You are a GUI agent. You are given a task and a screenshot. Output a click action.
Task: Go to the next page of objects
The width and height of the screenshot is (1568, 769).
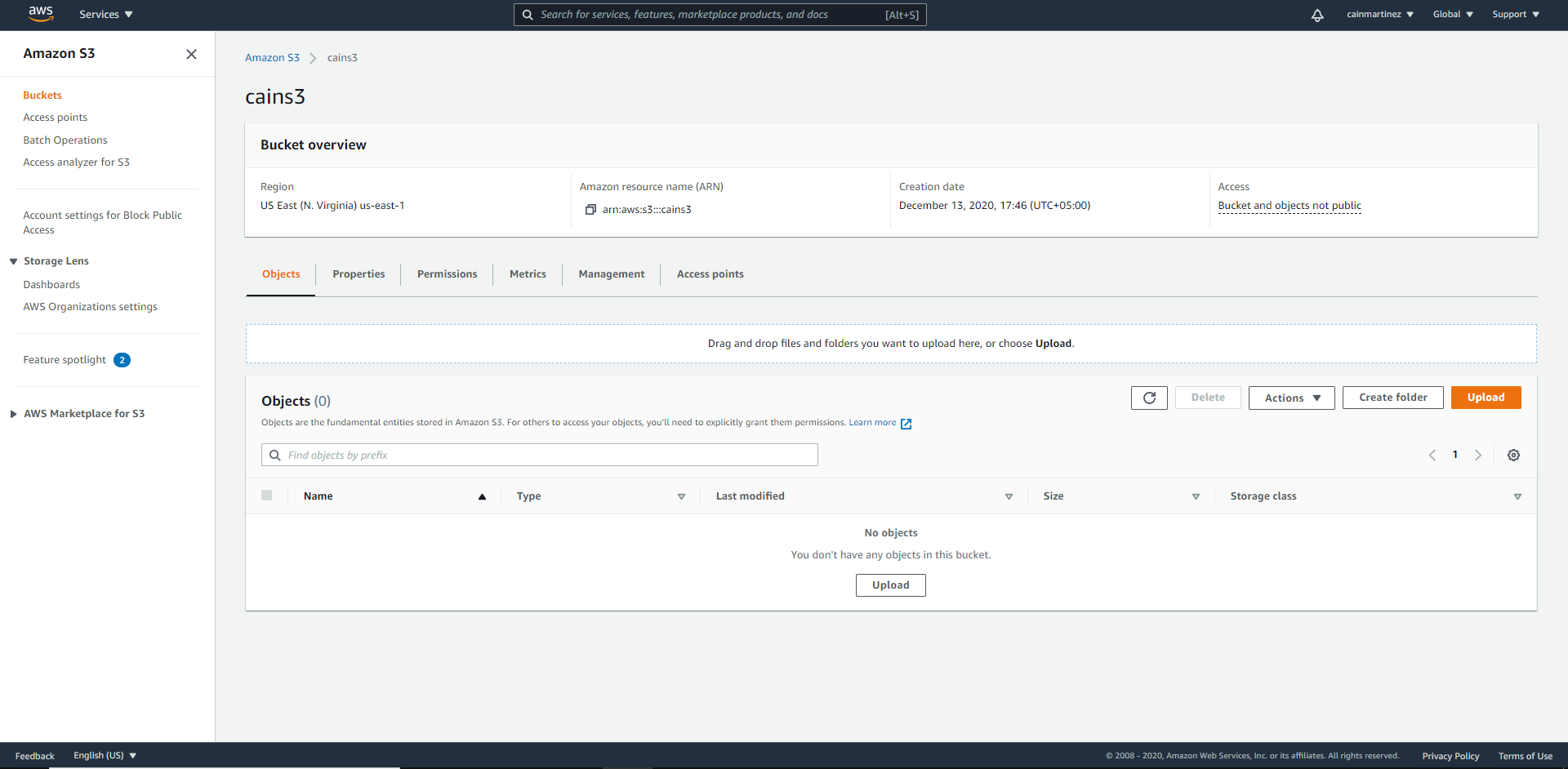tap(1478, 455)
